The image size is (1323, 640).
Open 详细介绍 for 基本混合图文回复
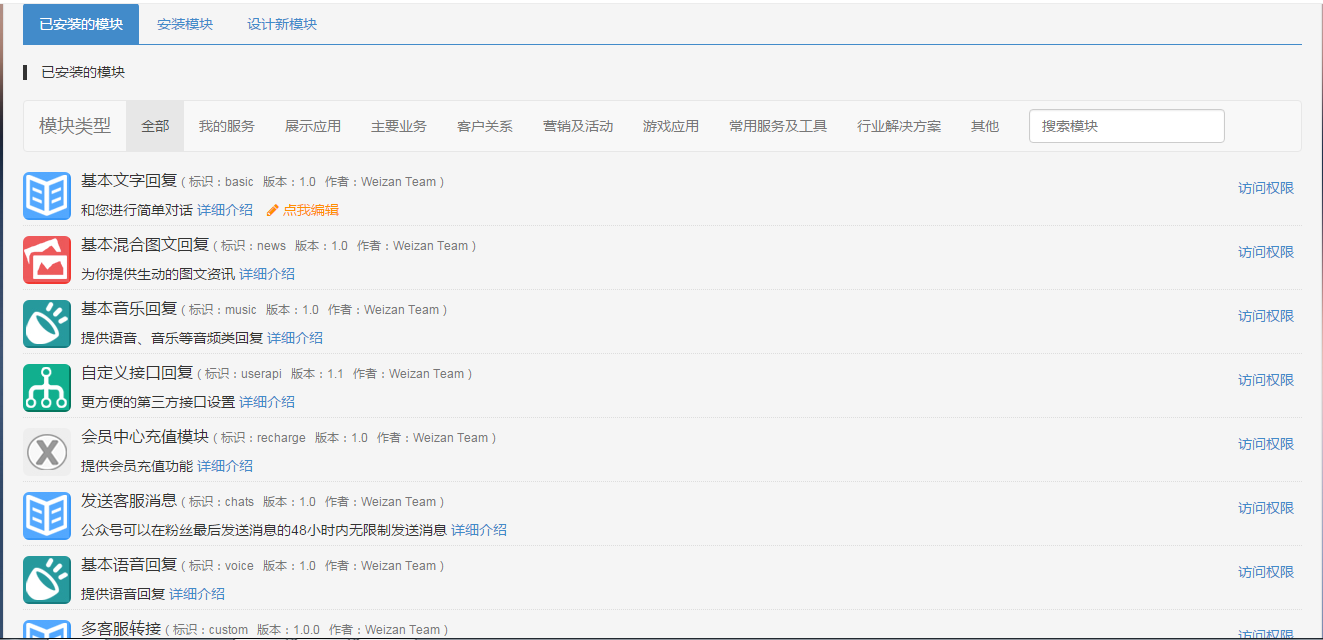pos(267,274)
